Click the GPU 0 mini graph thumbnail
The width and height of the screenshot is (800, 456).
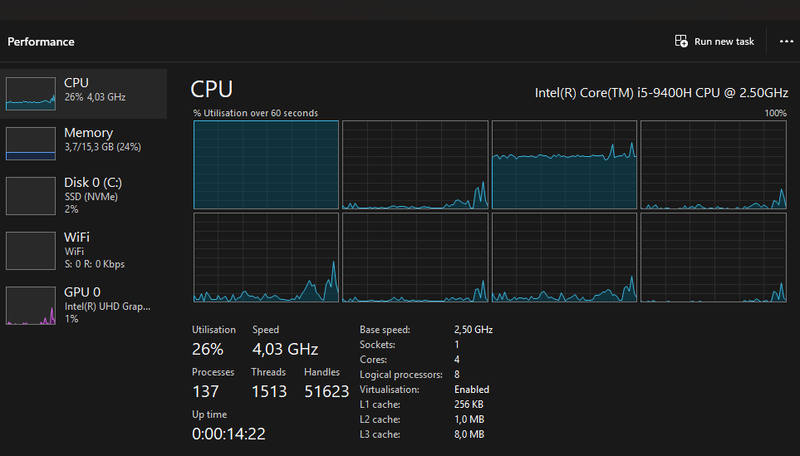31,305
